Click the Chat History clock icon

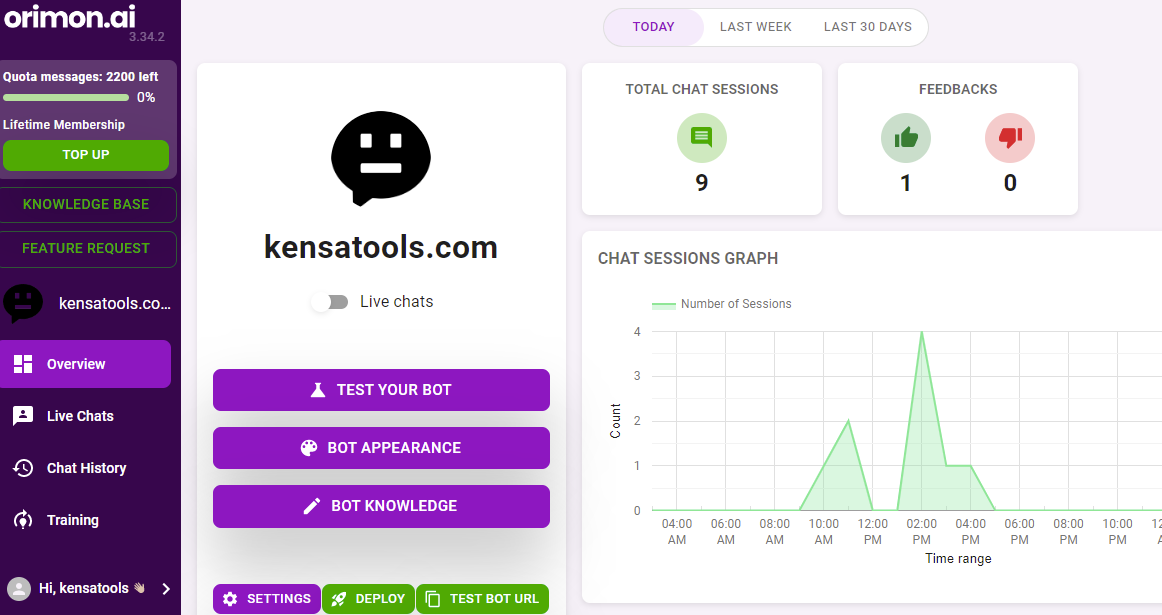tap(23, 468)
